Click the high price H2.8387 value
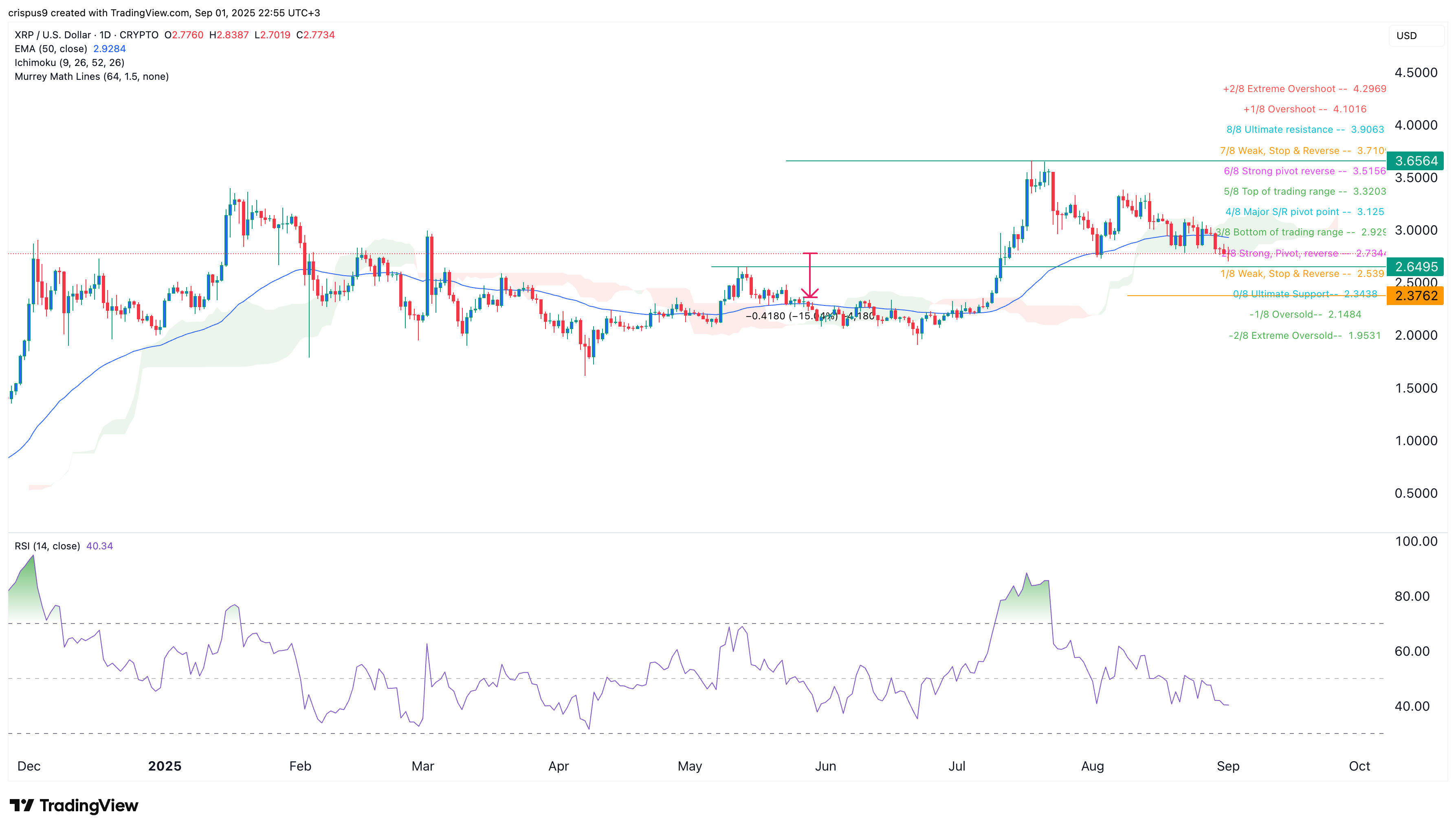The width and height of the screenshot is (1456, 830). pos(229,35)
